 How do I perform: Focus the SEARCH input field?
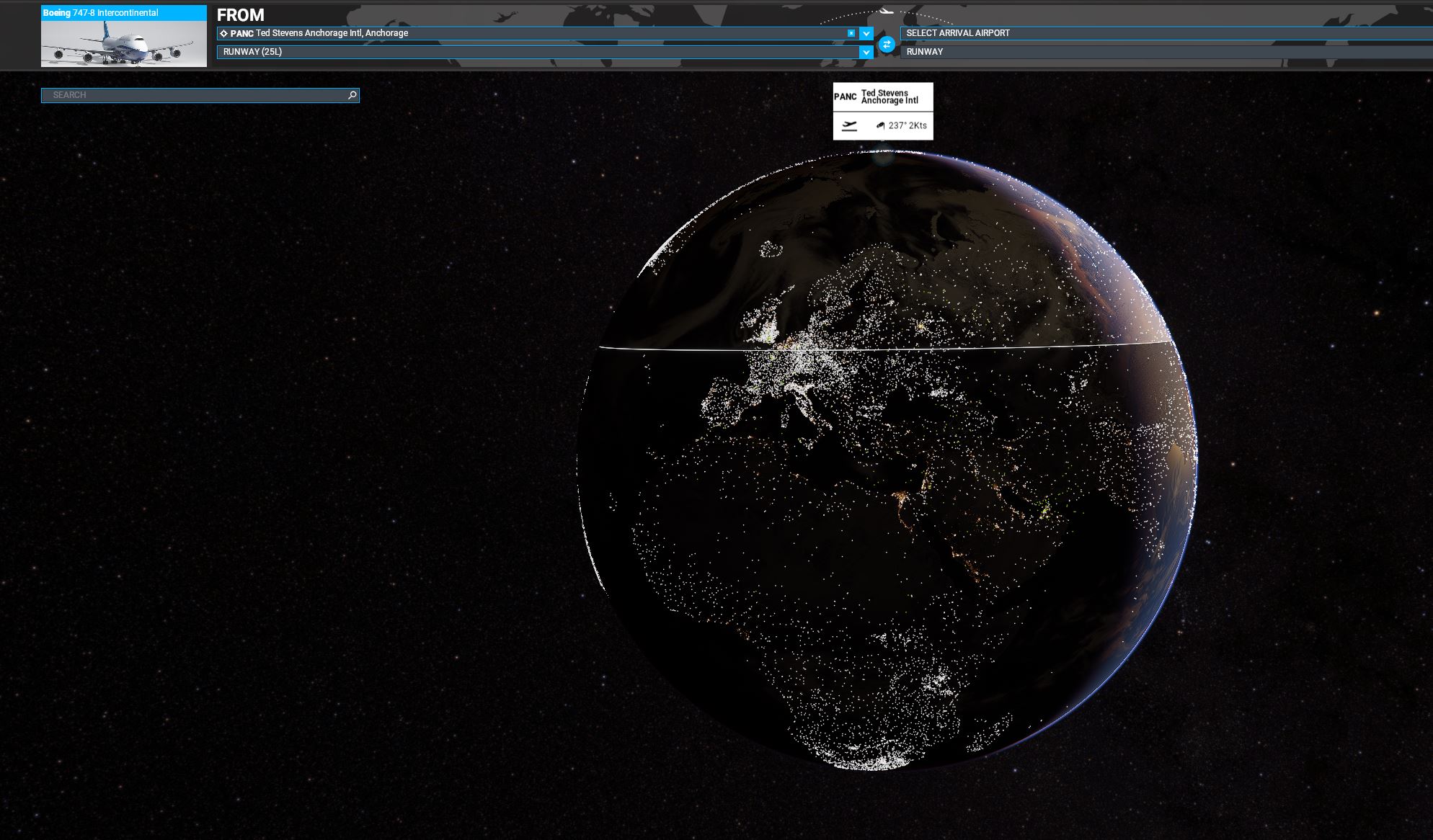point(200,95)
